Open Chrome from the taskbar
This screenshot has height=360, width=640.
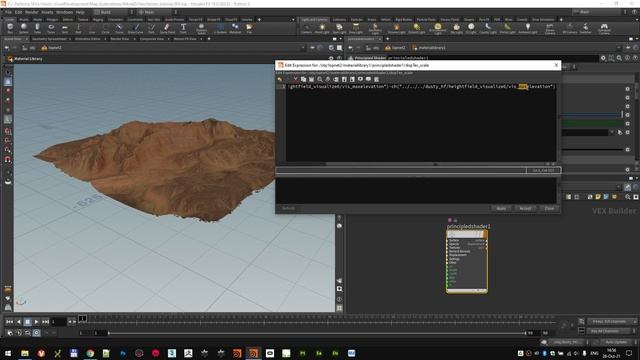click(90, 353)
